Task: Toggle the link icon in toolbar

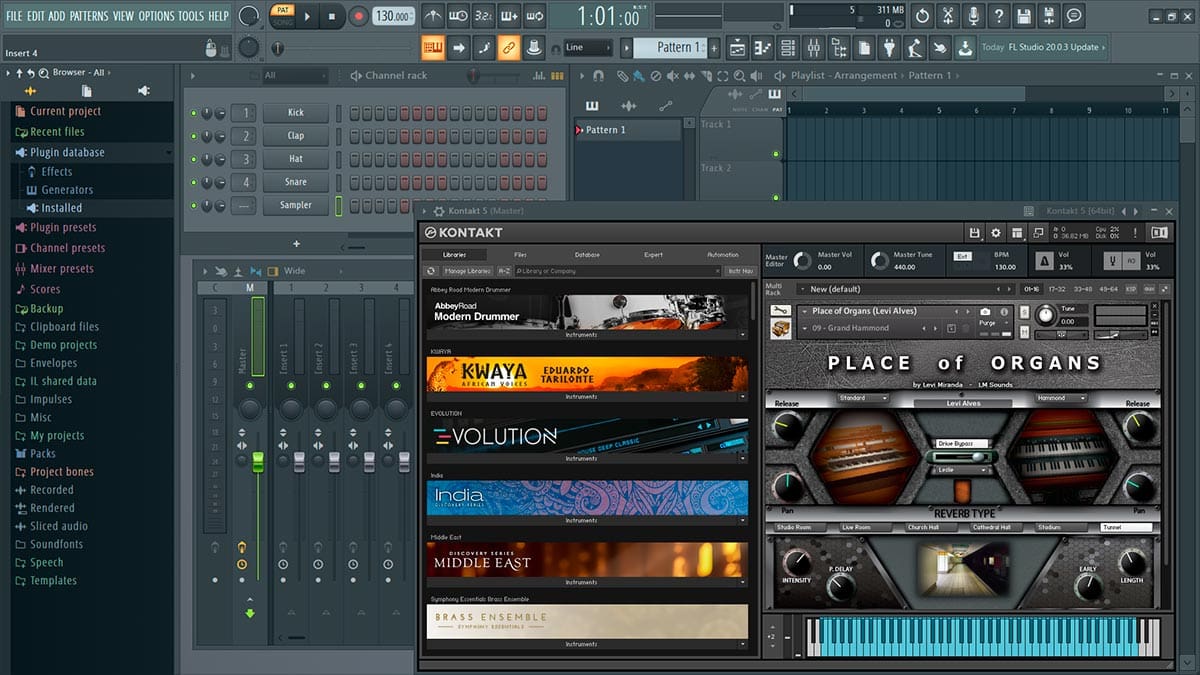Action: coord(509,47)
